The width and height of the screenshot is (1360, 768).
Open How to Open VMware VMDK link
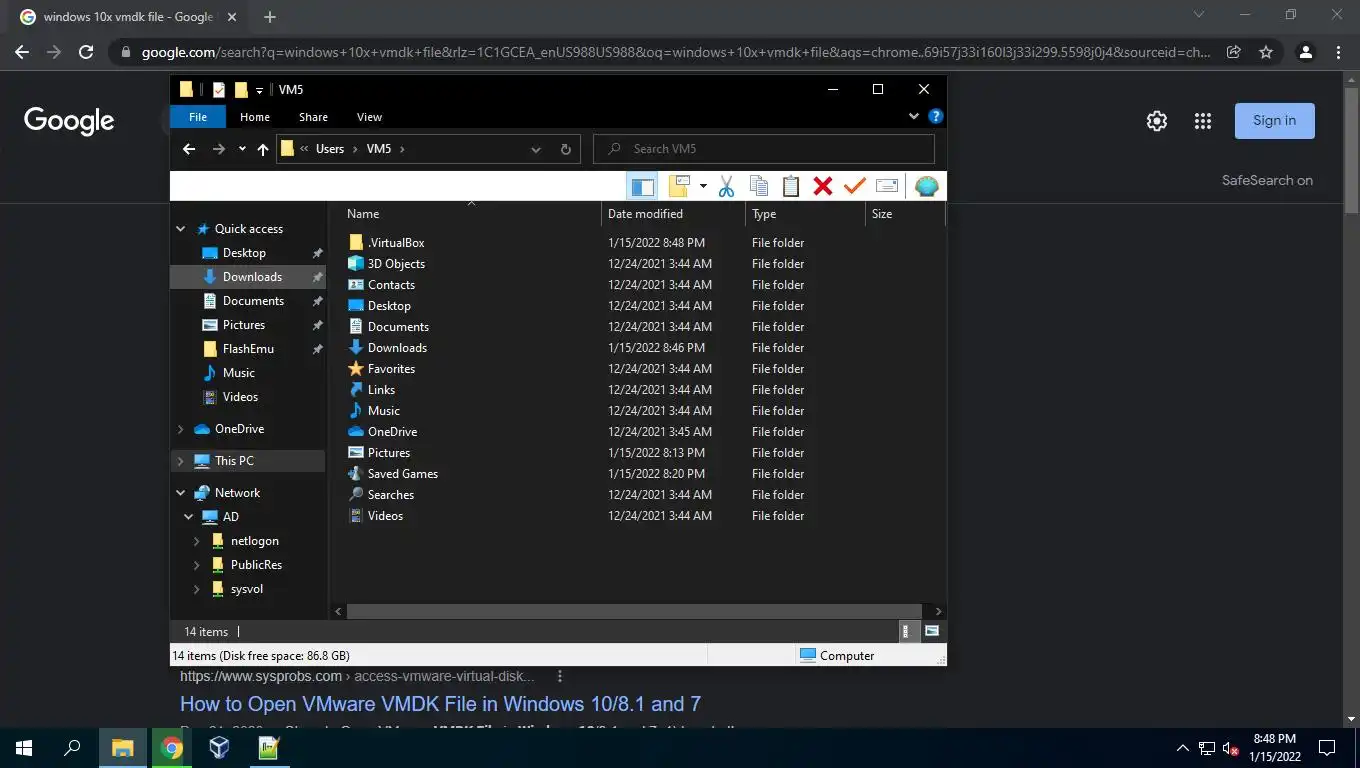click(x=440, y=704)
